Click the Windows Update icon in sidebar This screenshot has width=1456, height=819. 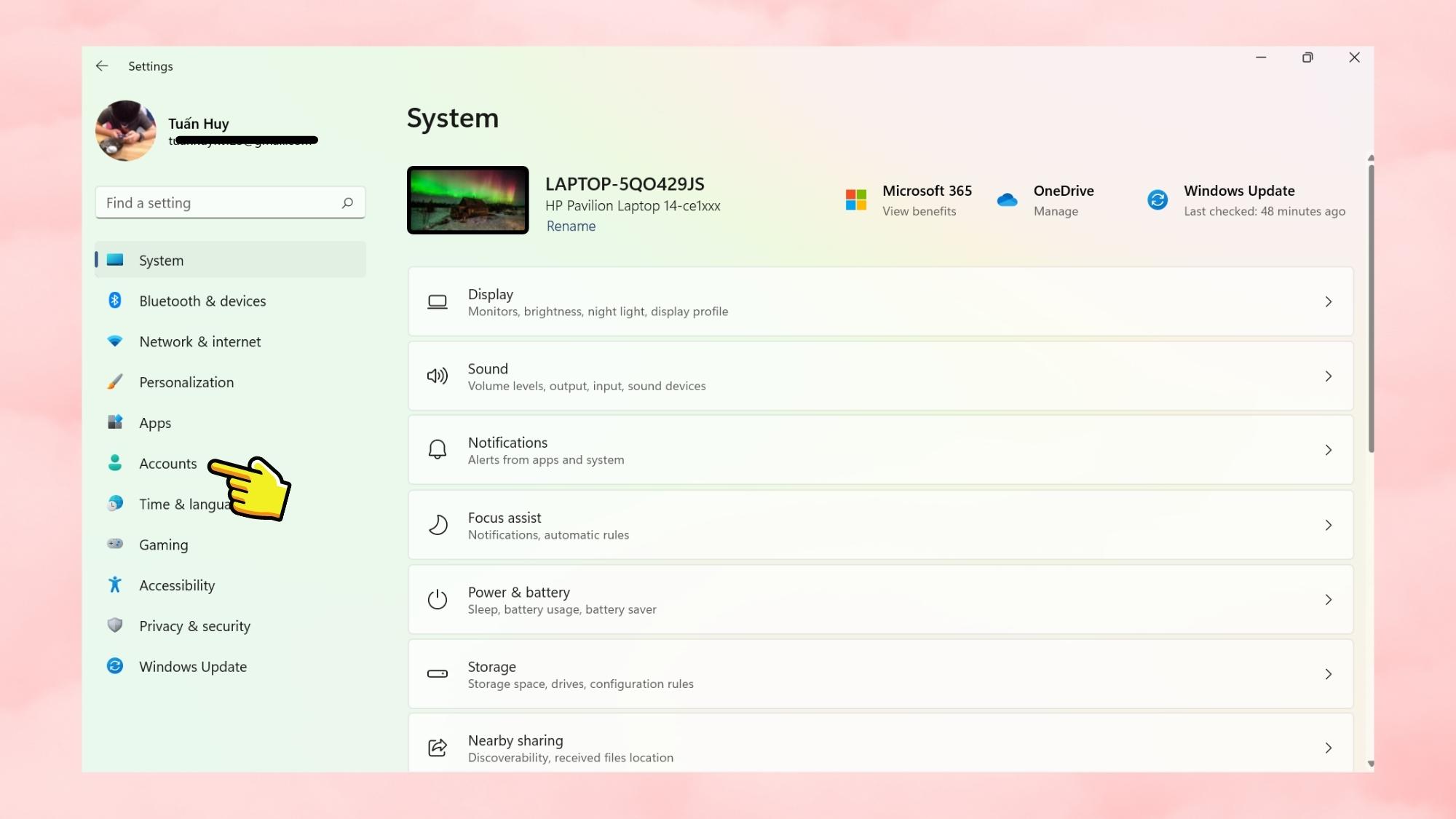115,666
